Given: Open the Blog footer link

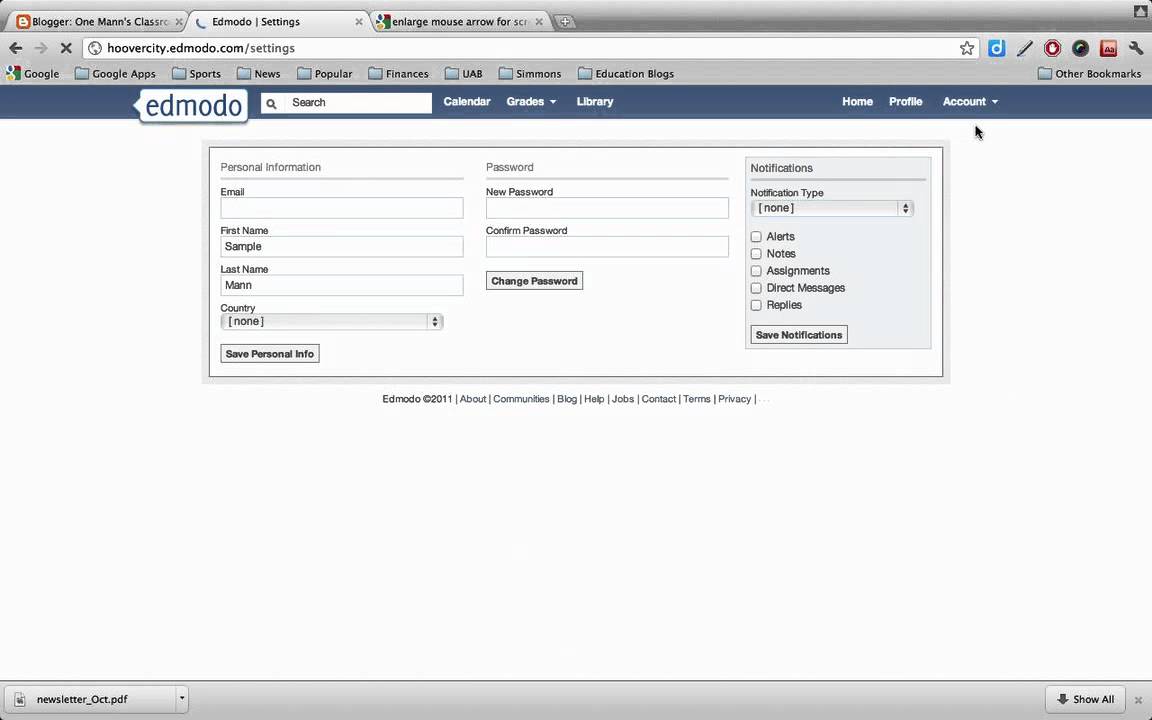Looking at the screenshot, I should click(566, 400).
